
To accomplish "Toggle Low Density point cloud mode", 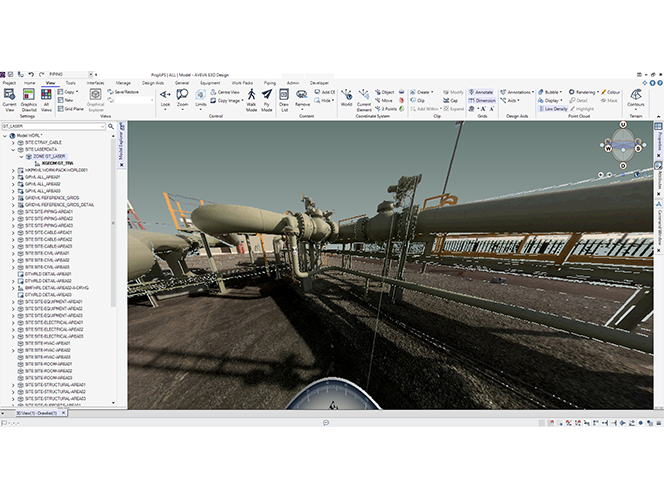I will pos(553,109).
